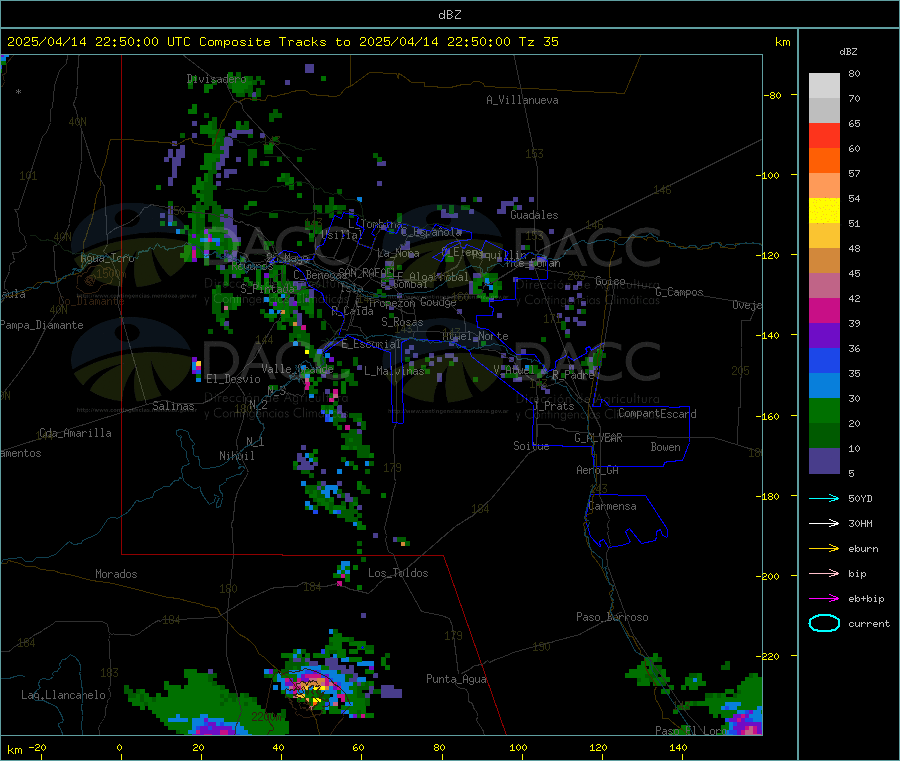Click the Divisadero place label
The width and height of the screenshot is (900, 761).
point(216,79)
